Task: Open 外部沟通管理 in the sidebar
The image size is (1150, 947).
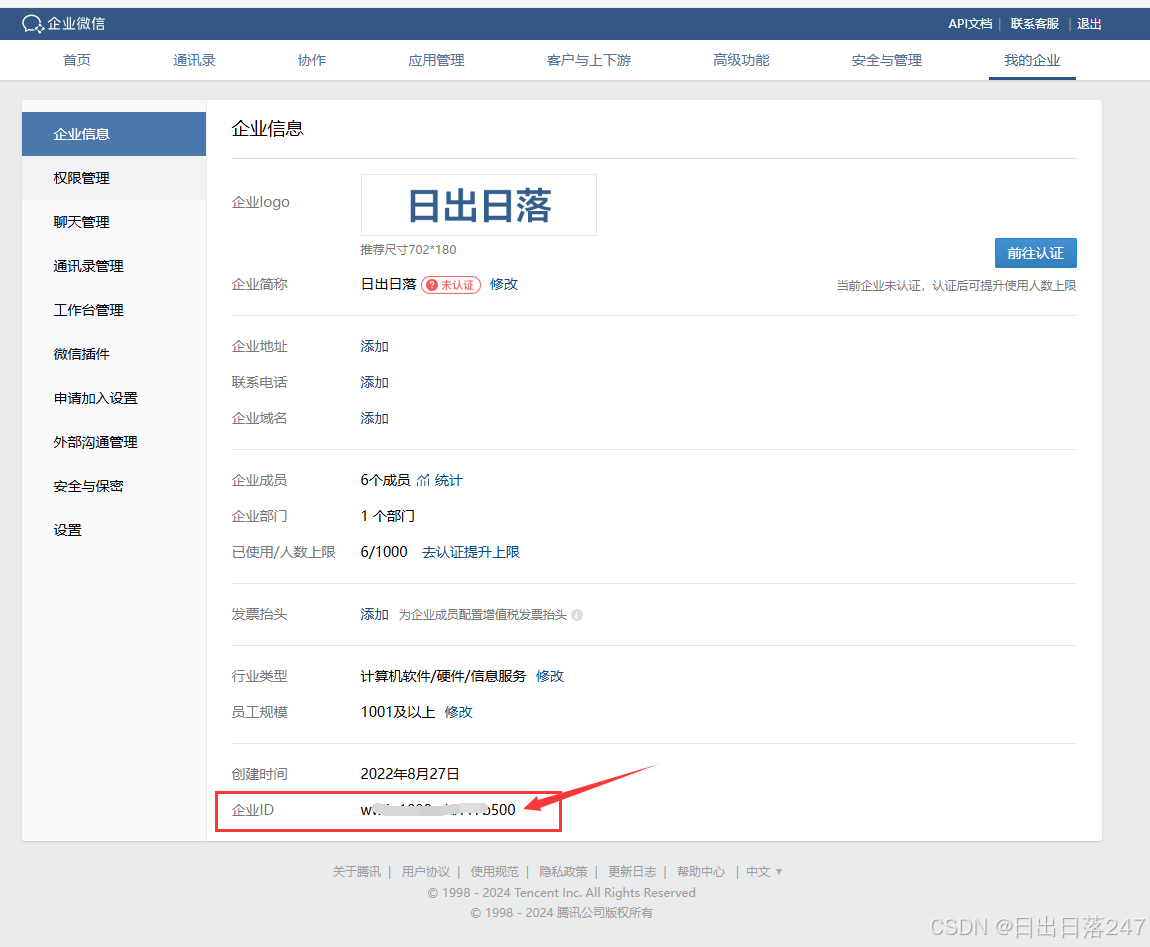Action: (x=114, y=442)
